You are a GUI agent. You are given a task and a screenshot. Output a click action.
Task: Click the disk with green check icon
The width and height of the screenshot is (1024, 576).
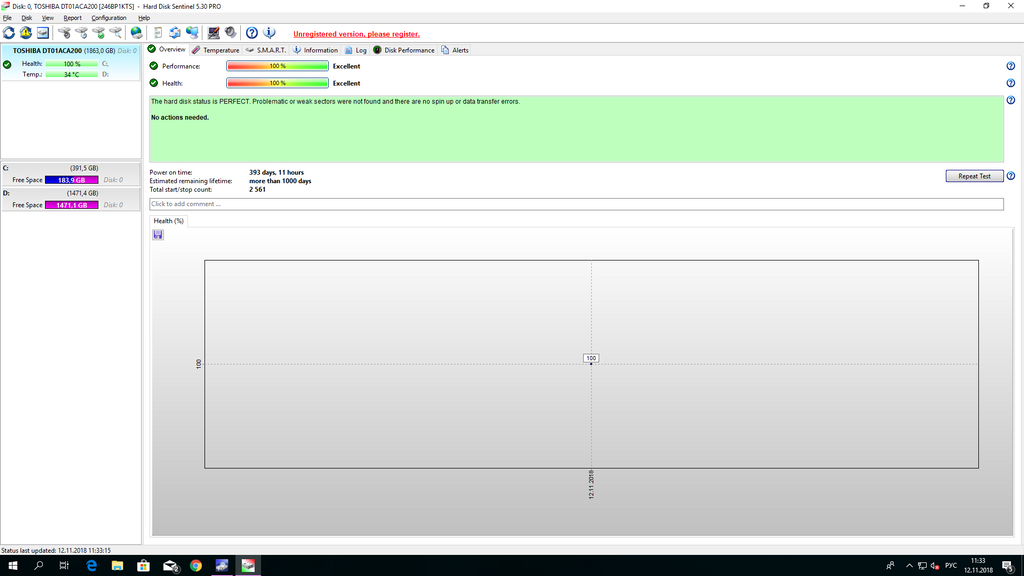(x=99, y=33)
